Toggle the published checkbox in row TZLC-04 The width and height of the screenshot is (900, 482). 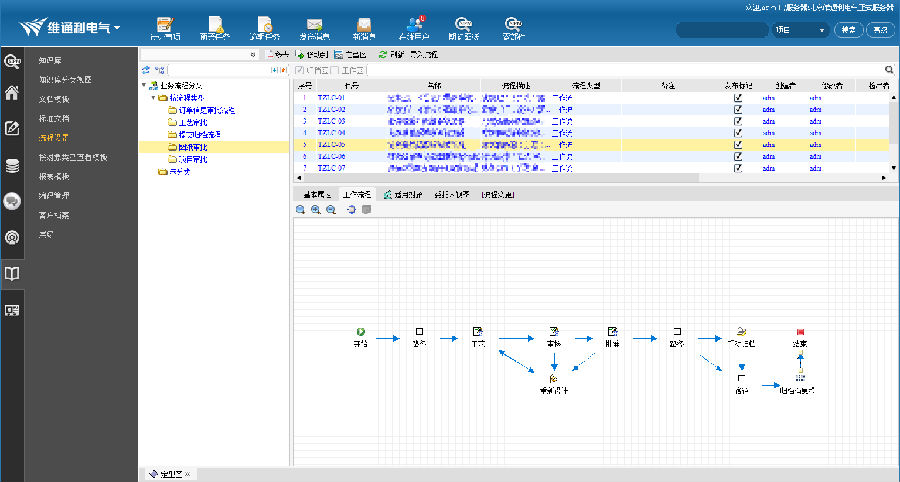point(738,132)
